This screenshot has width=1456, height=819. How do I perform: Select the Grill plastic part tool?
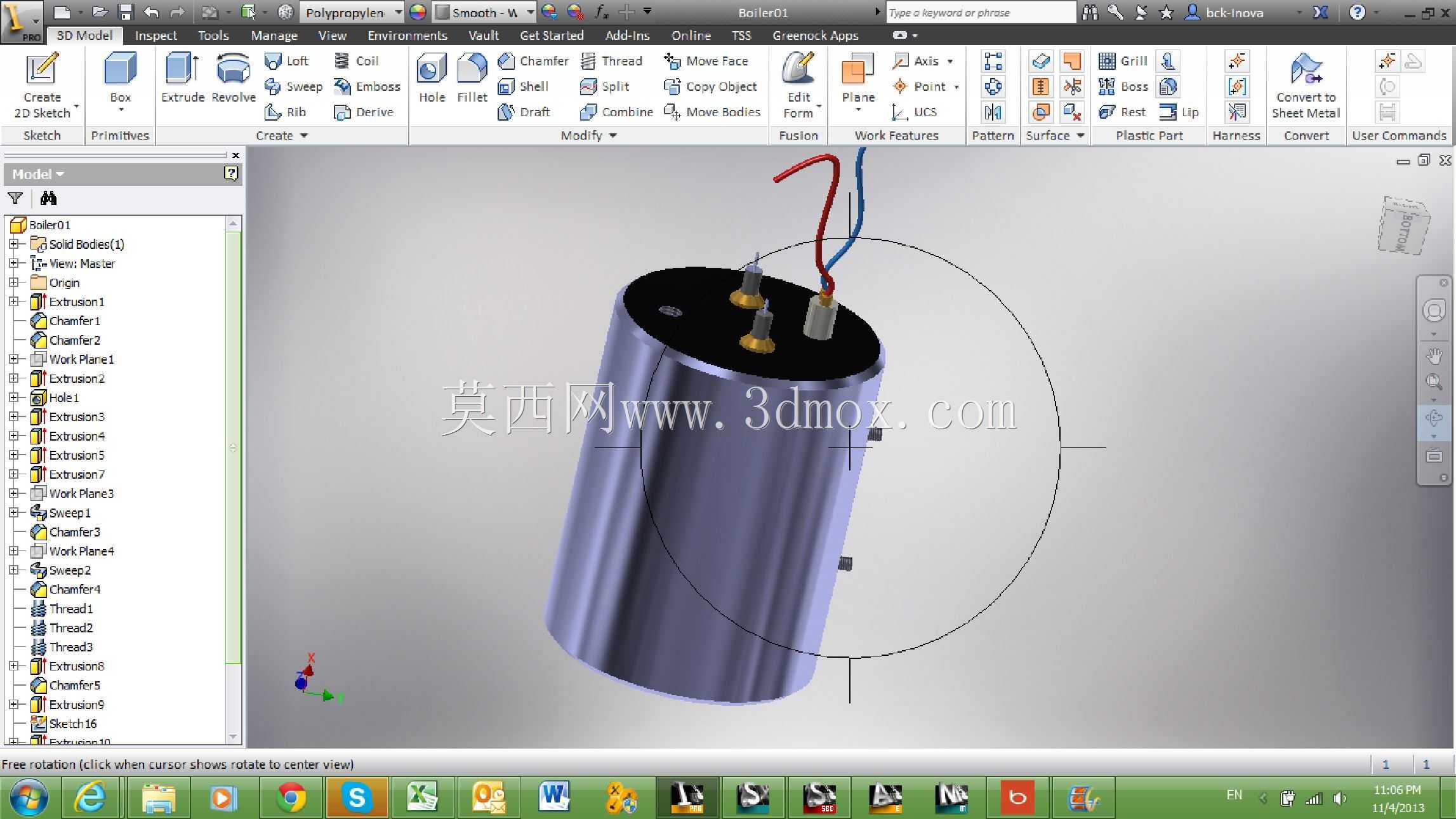click(x=1123, y=61)
